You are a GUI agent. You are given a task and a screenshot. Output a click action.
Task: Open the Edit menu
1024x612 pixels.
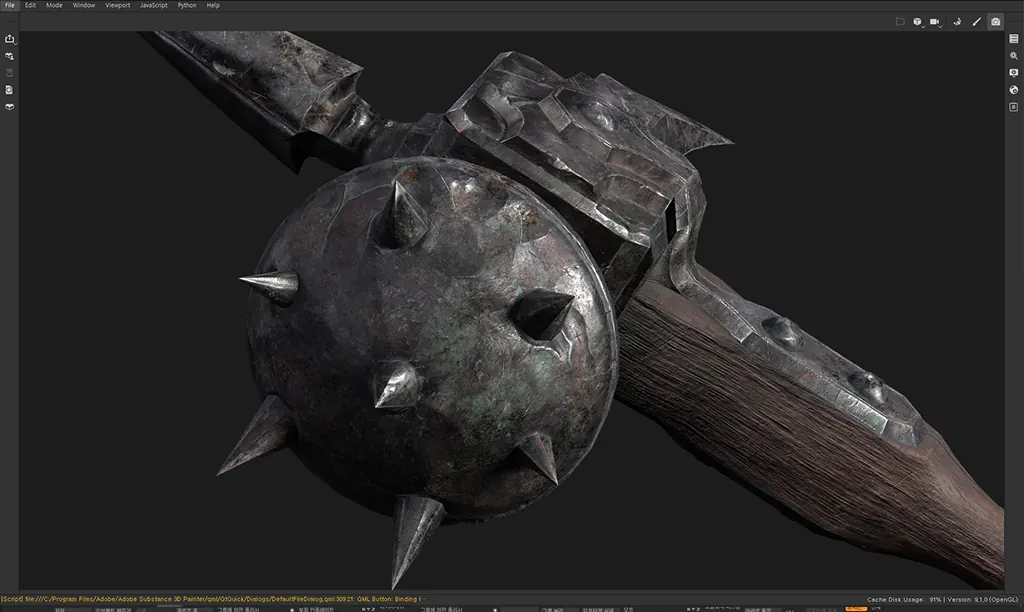[30, 5]
